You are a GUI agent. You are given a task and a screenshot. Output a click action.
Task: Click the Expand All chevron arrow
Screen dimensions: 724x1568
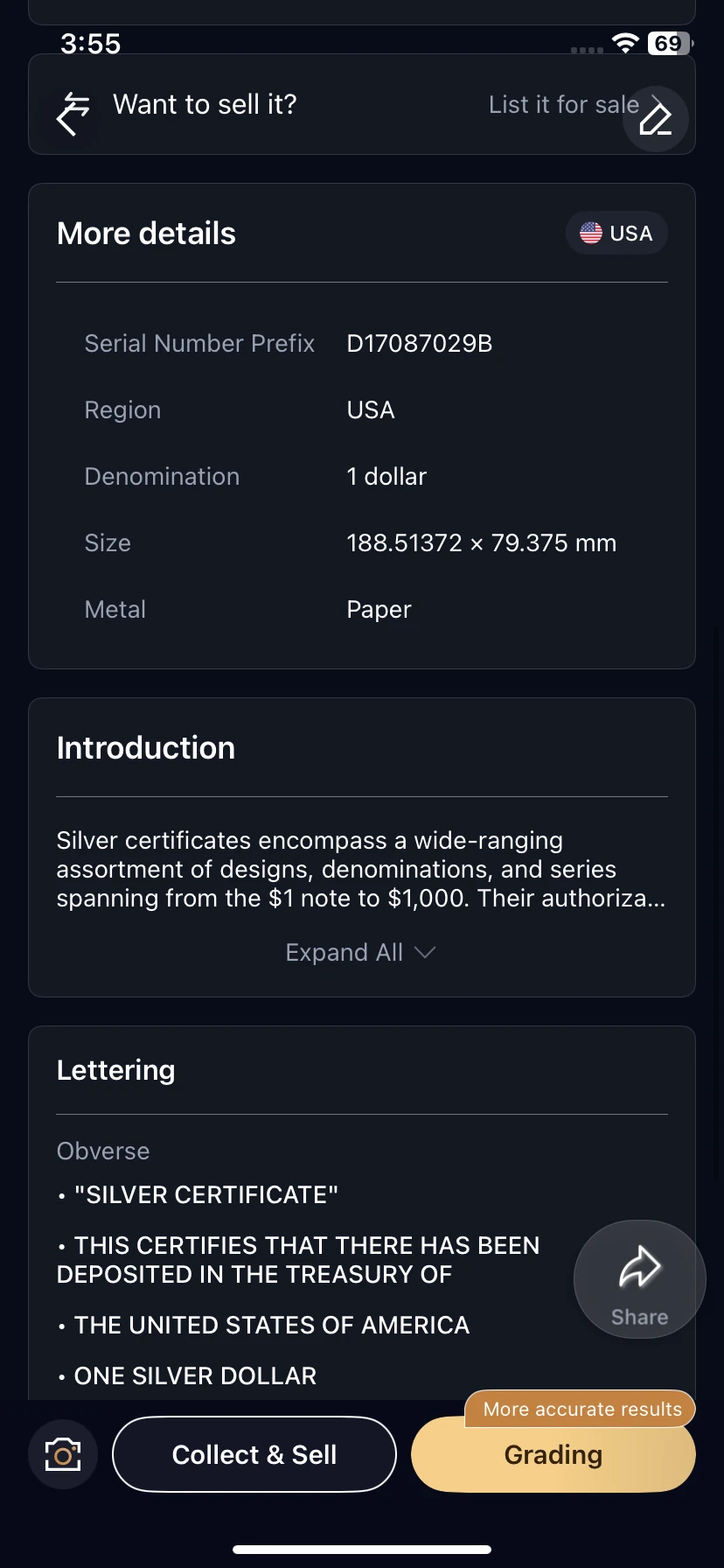(x=425, y=952)
